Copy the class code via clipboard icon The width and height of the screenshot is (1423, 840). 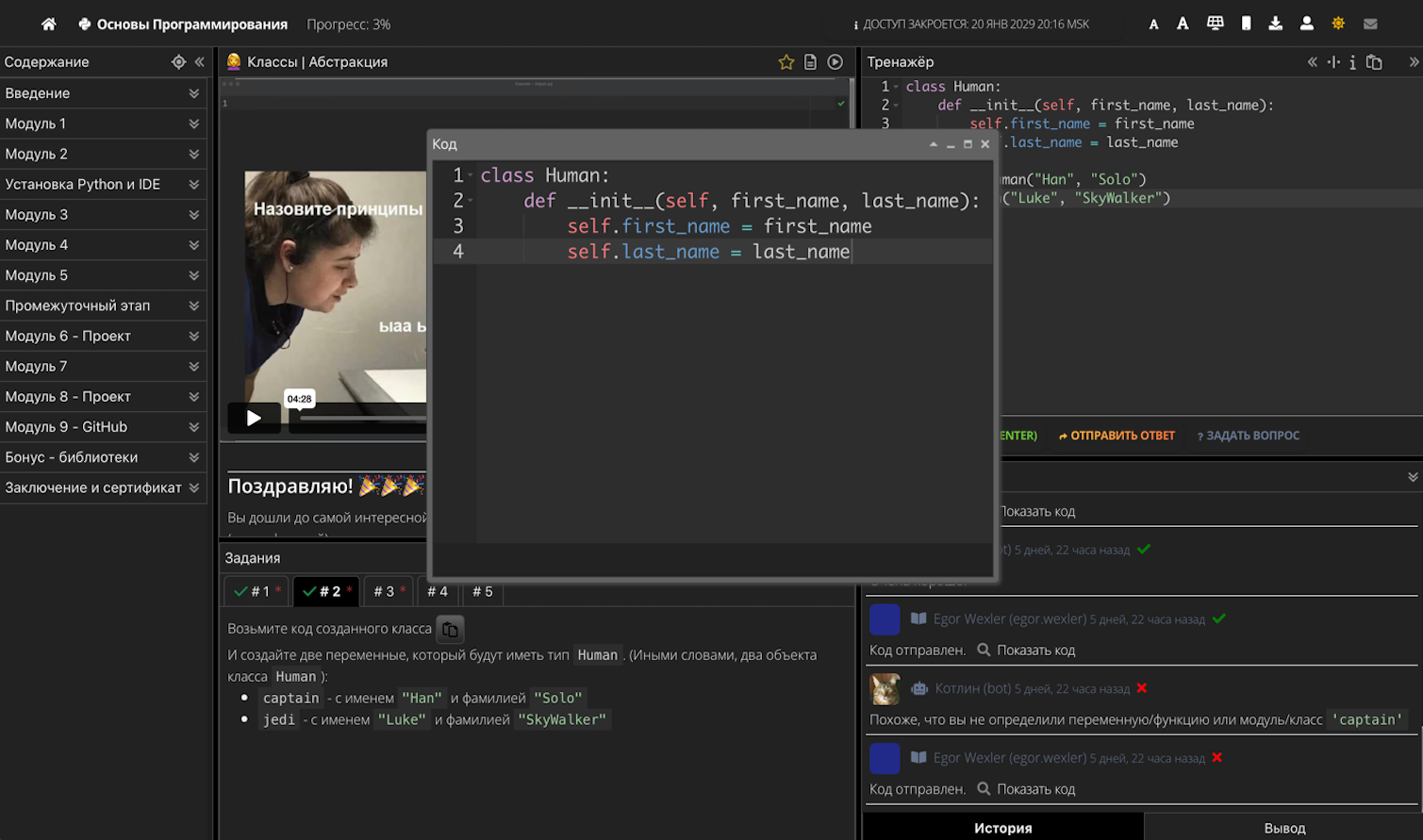(450, 630)
